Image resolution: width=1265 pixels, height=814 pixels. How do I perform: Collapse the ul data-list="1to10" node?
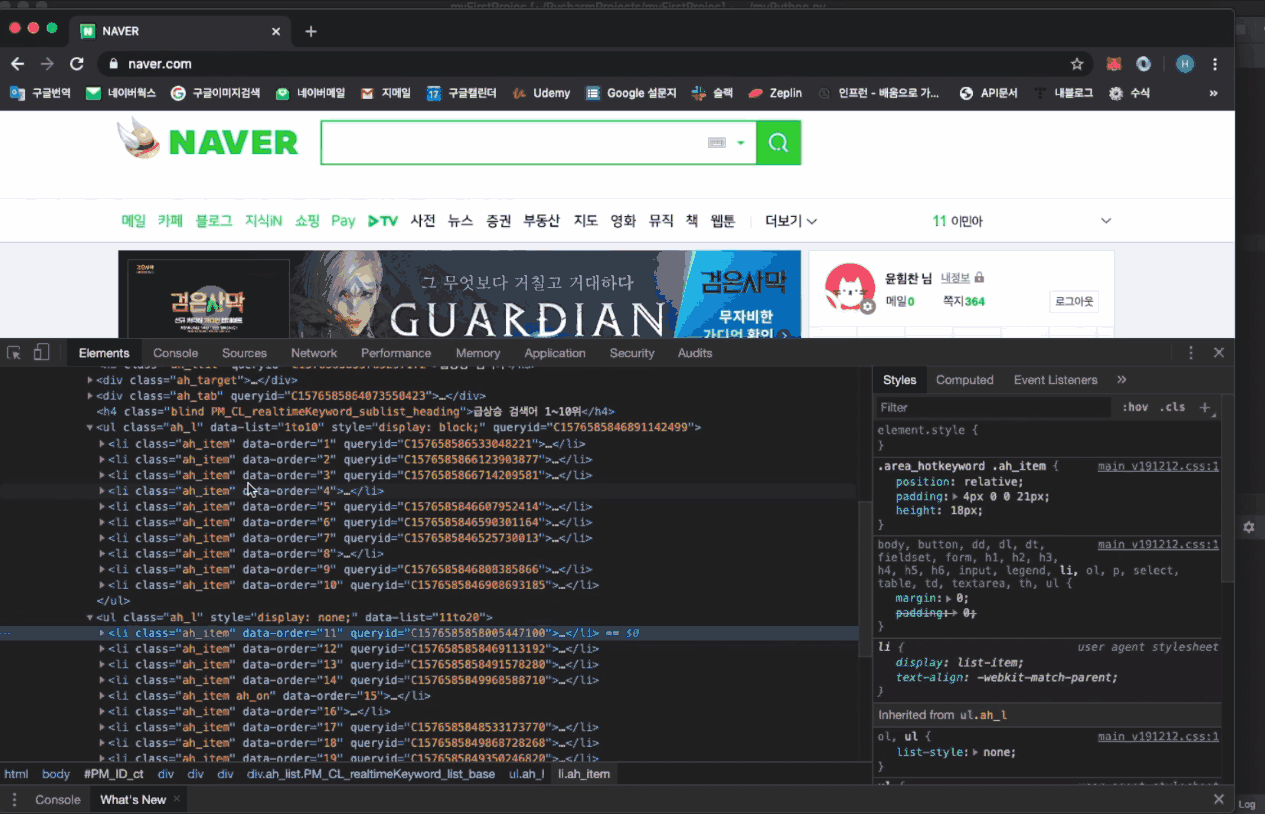[x=90, y=428]
